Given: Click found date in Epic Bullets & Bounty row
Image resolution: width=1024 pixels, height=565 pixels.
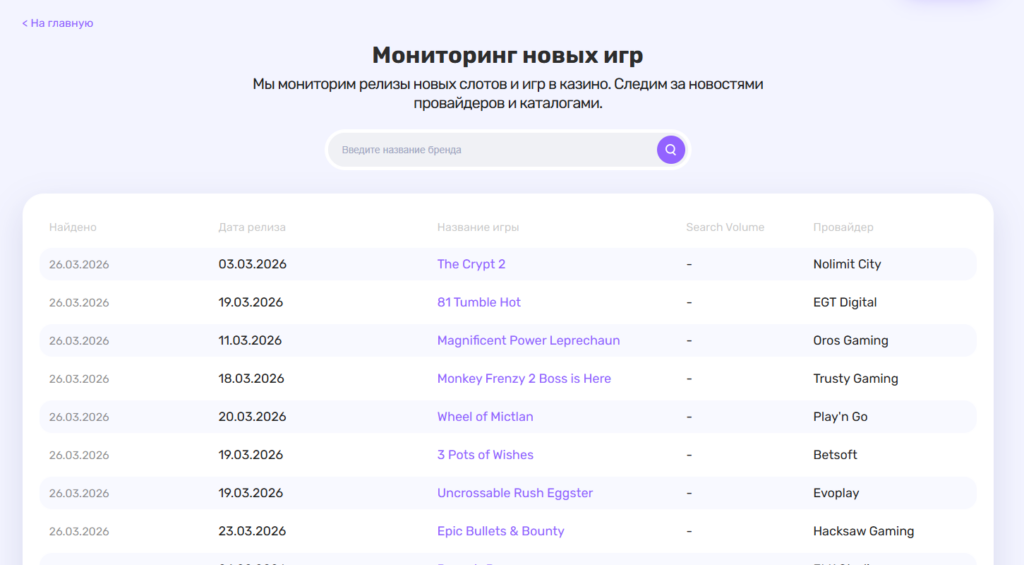Looking at the screenshot, I should coord(79,532).
